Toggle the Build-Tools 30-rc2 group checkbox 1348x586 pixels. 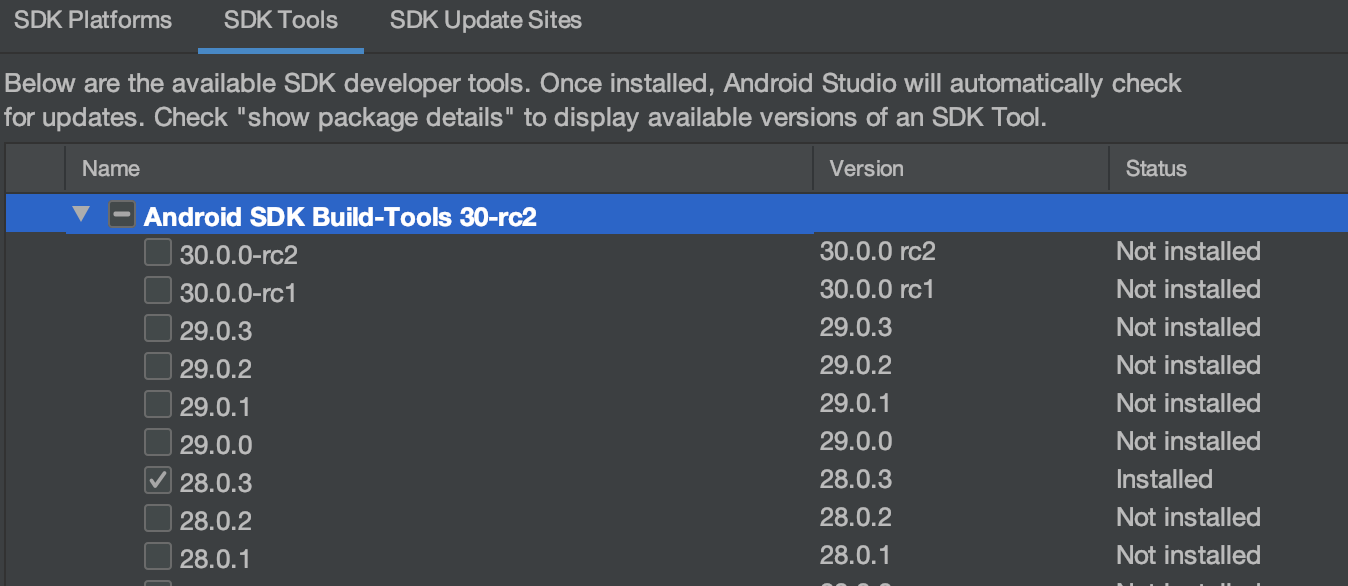pos(122,215)
